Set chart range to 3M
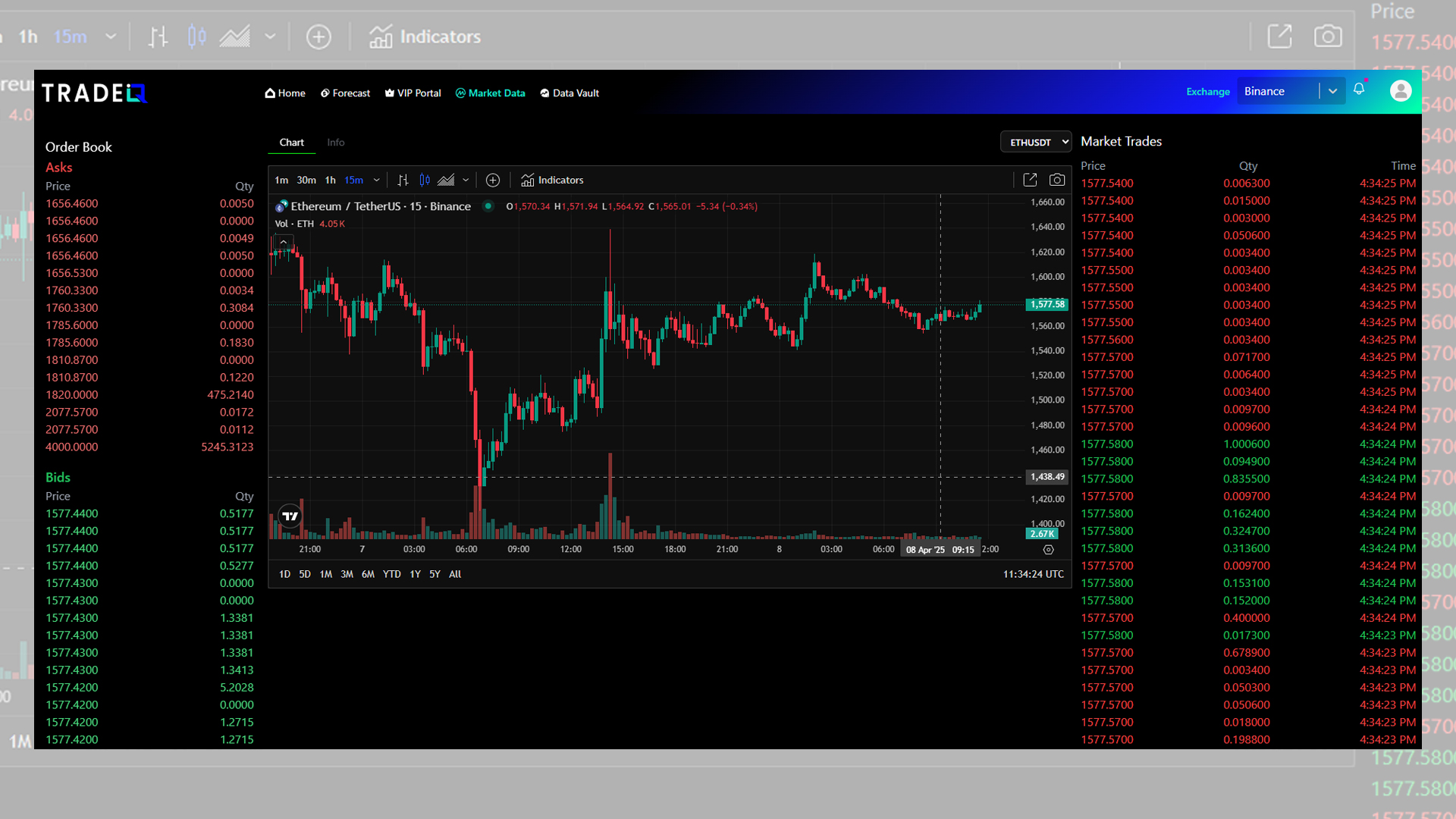The image size is (1456, 819). (x=347, y=575)
